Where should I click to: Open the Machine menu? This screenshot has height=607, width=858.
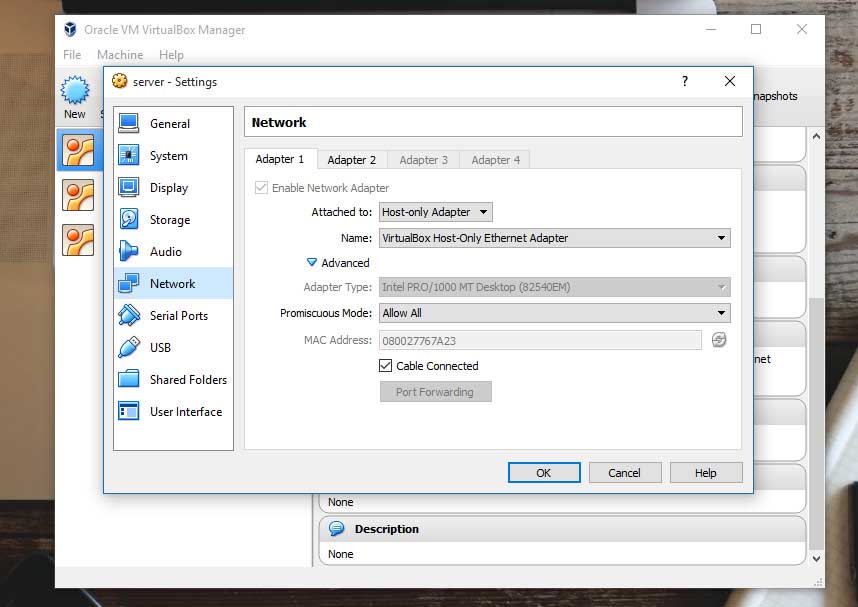coord(120,55)
